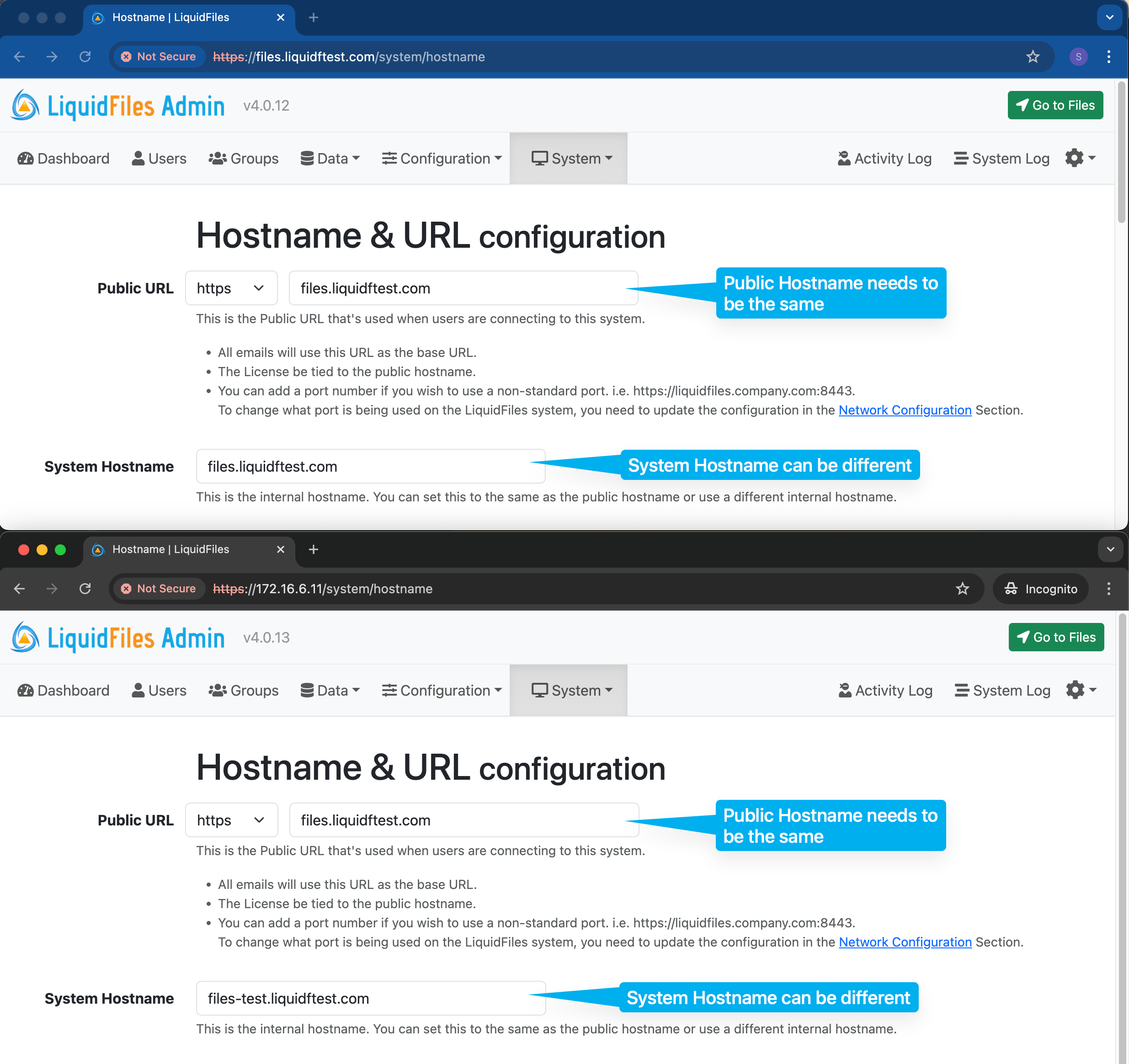Image resolution: width=1129 pixels, height=1064 pixels.
Task: Open the Configuration dropdown
Action: click(441, 159)
